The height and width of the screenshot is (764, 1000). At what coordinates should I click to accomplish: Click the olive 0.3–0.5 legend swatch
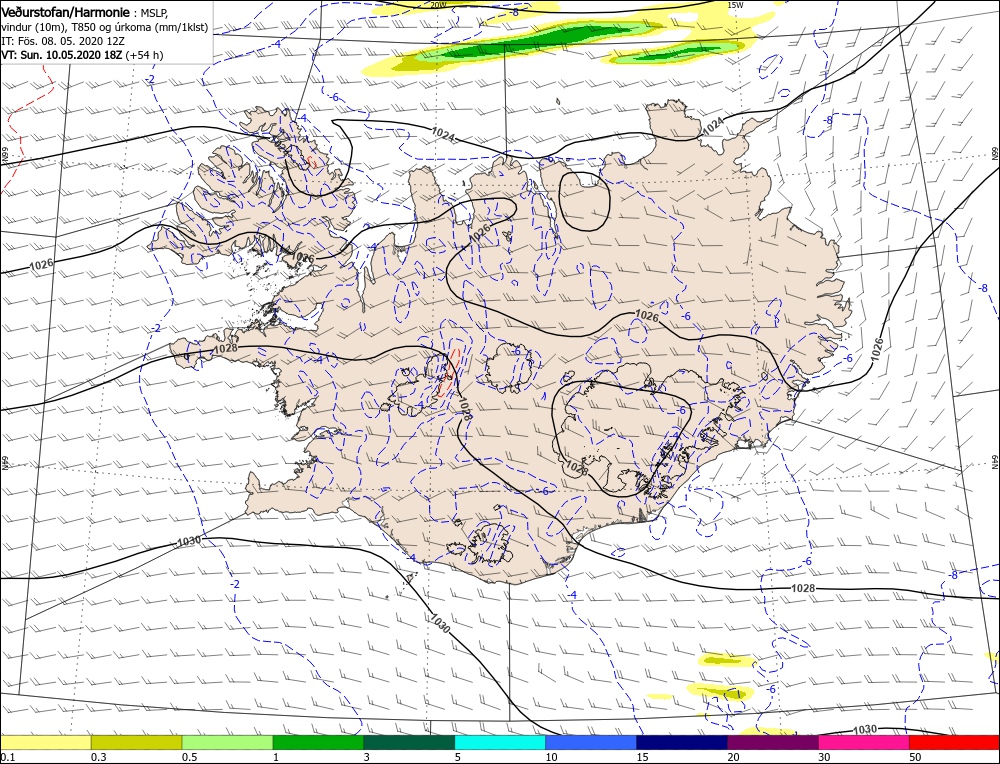[x=136, y=742]
